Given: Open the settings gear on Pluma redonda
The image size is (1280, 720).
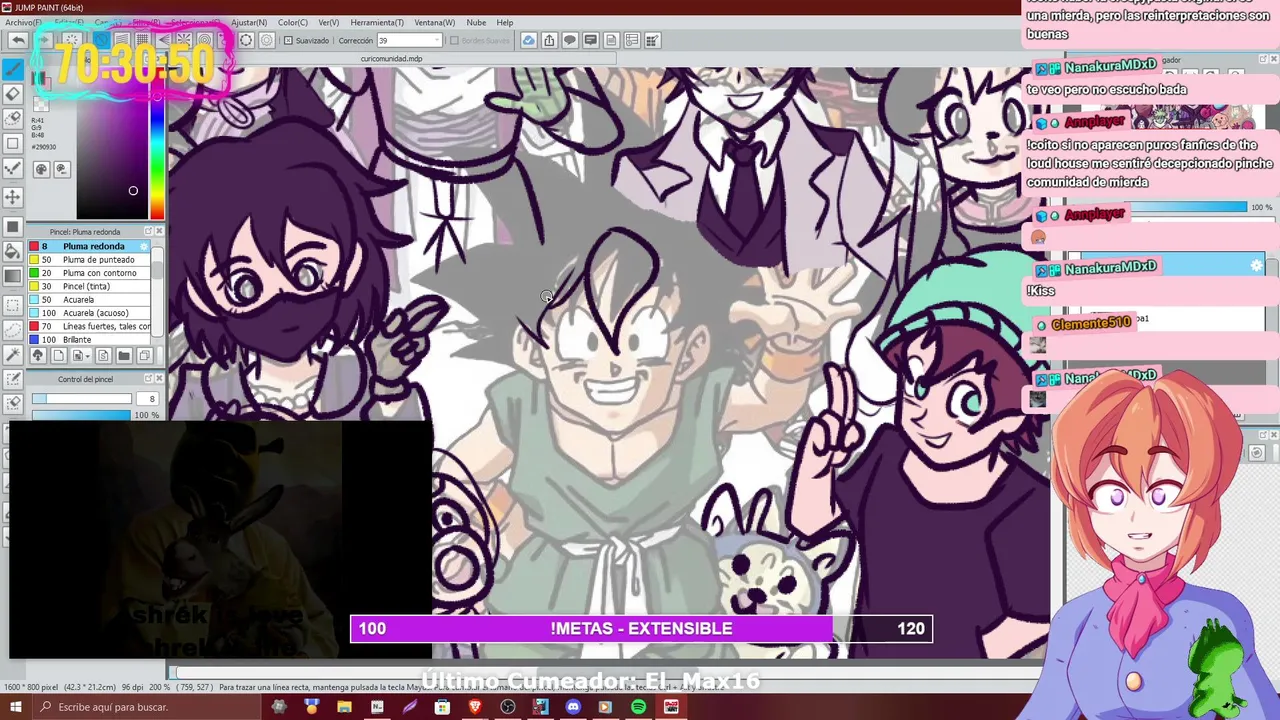Looking at the screenshot, I should click(x=143, y=246).
